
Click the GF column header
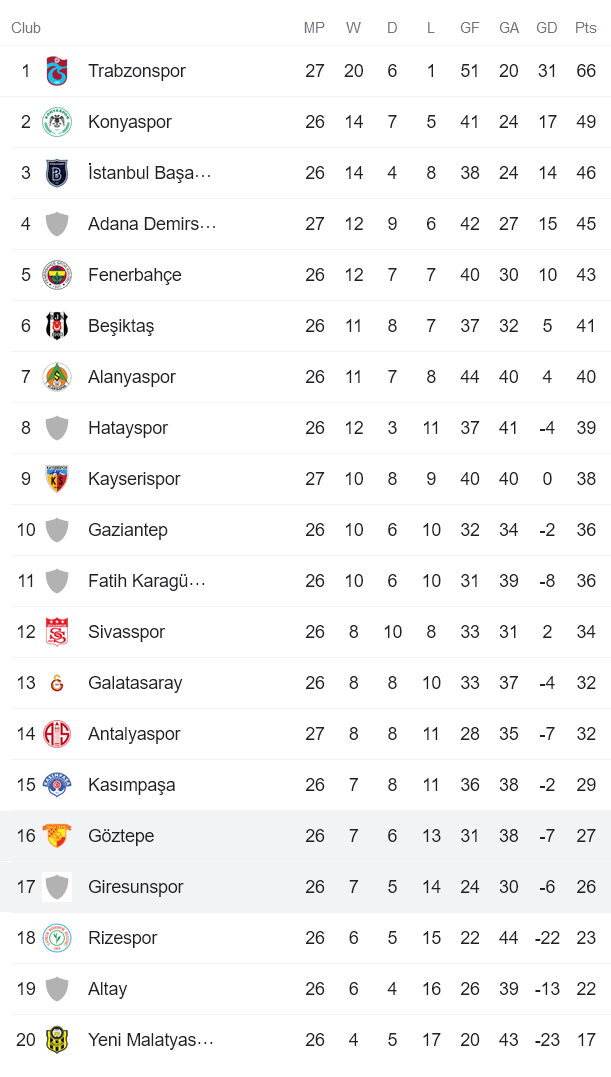pos(470,28)
